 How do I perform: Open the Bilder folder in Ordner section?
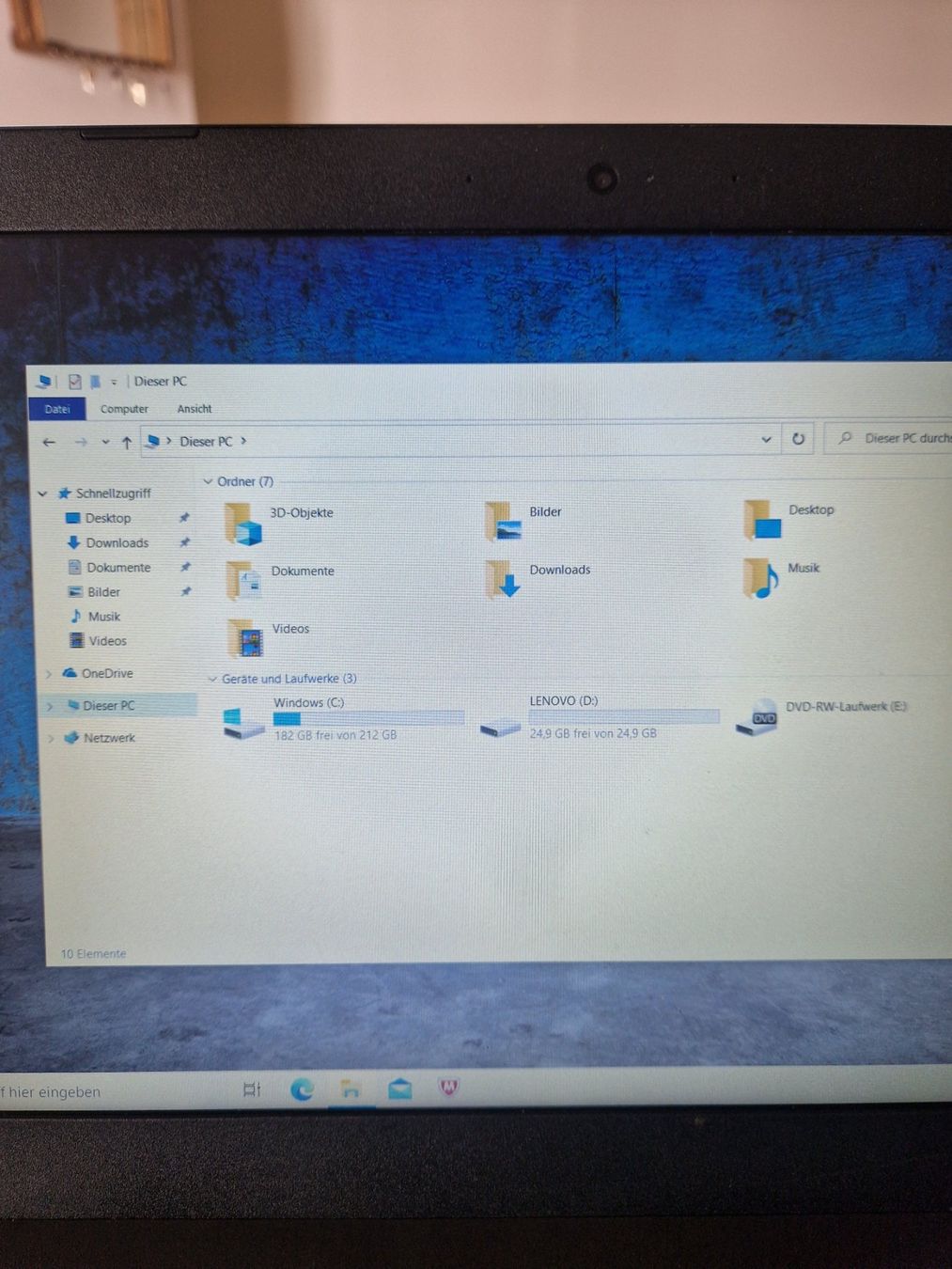tap(523, 522)
